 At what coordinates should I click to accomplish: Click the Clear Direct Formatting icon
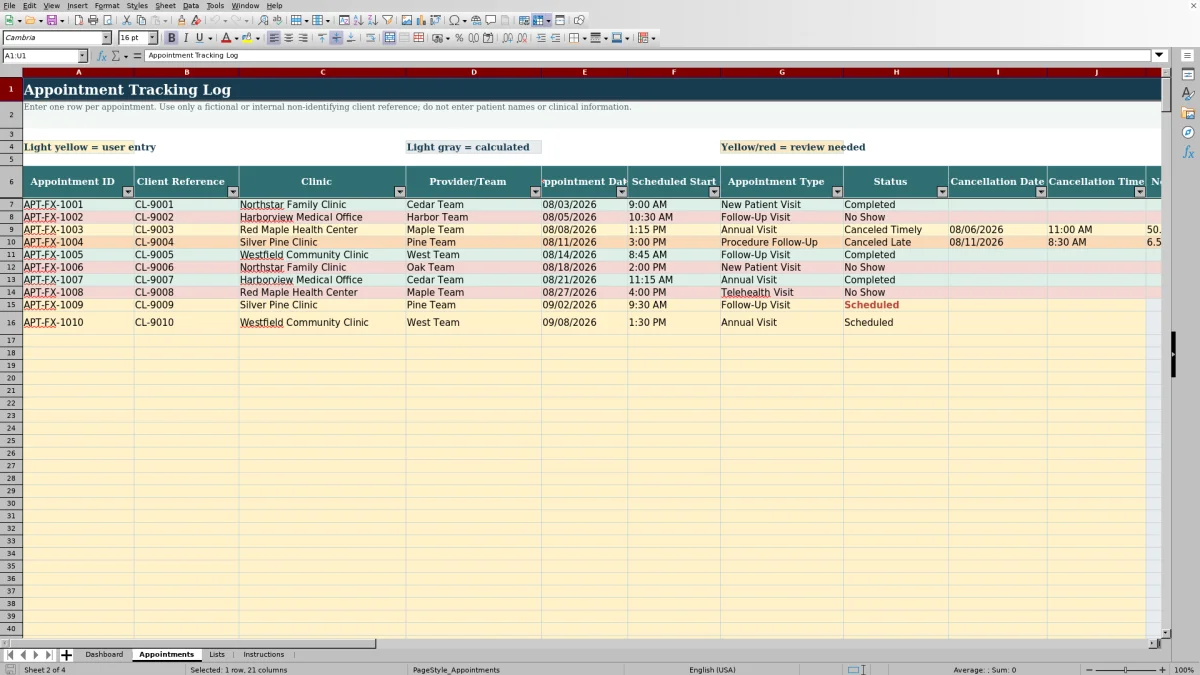point(196,20)
